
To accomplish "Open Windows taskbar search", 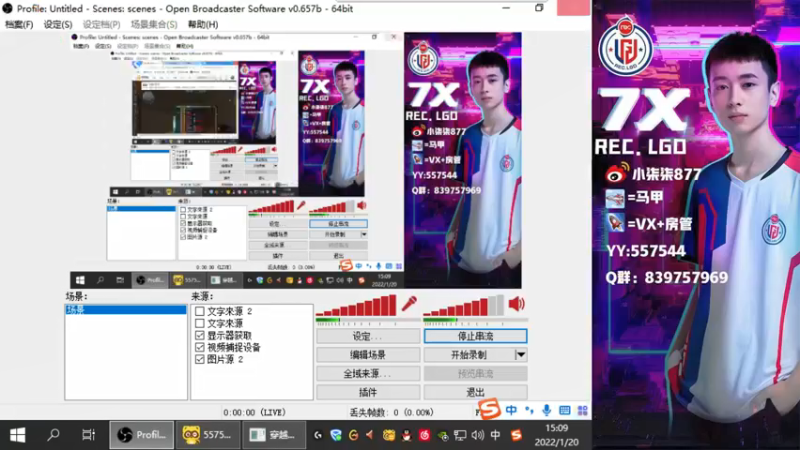I will pos(53,435).
